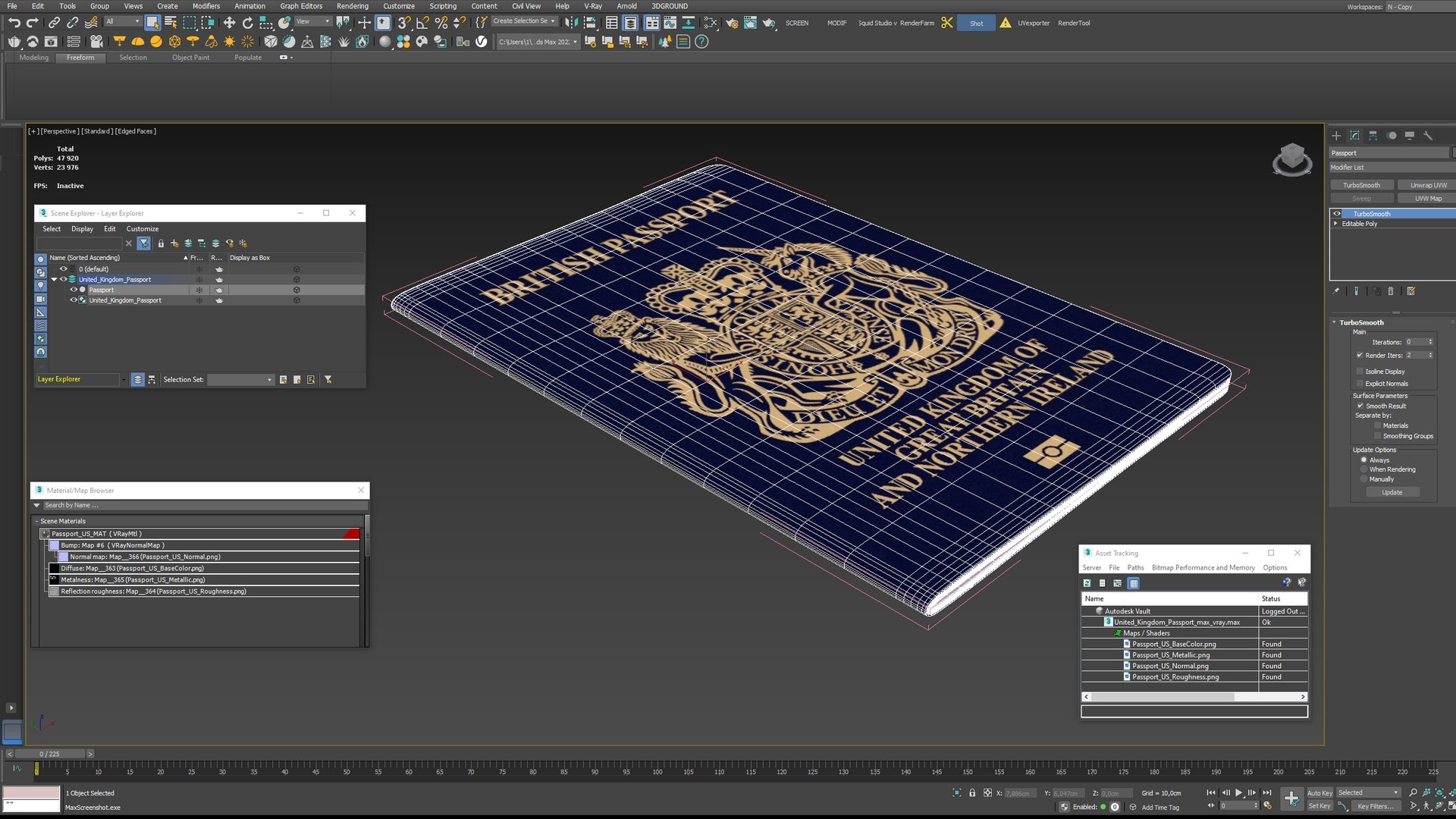Select the Rotate tool in toolbar
The height and width of the screenshot is (819, 1456).
tap(247, 23)
